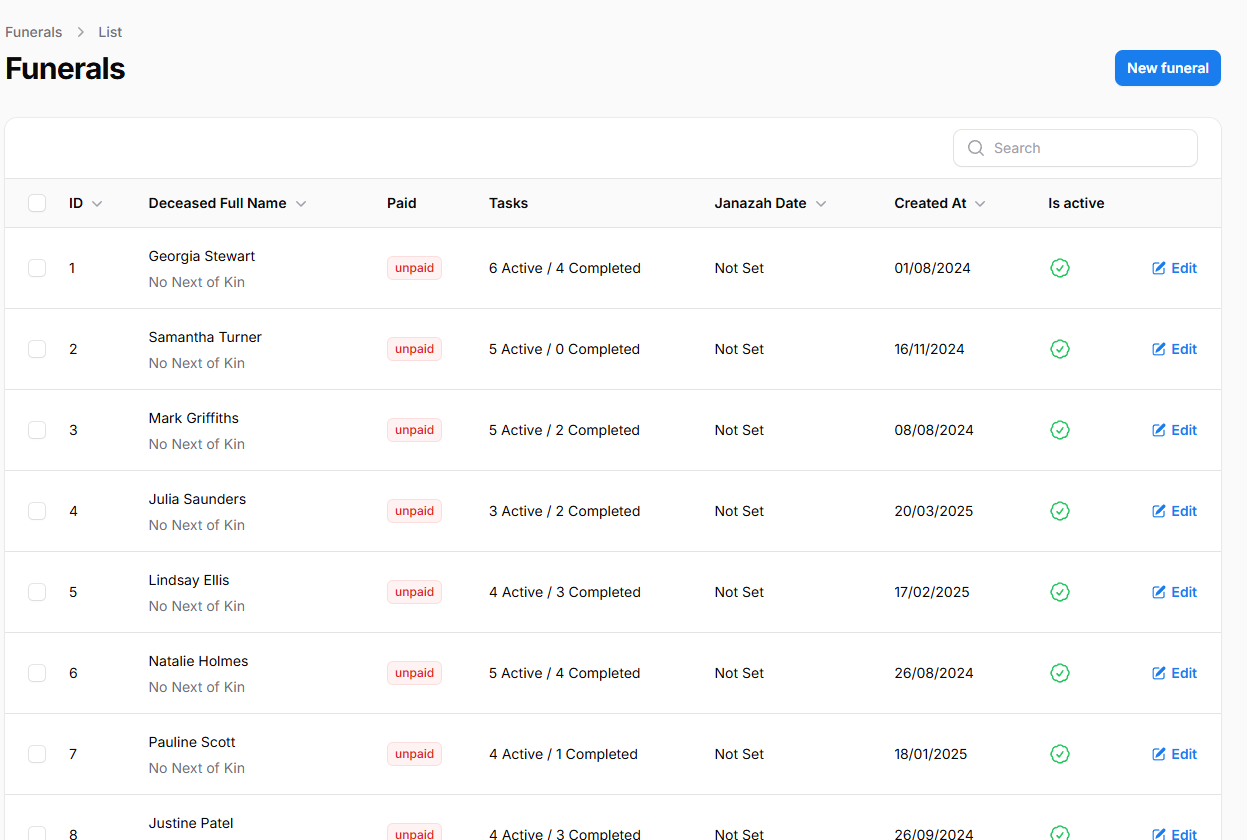Click the edit icon in Lindsay Ellis row
The height and width of the screenshot is (840, 1247).
1159,592
